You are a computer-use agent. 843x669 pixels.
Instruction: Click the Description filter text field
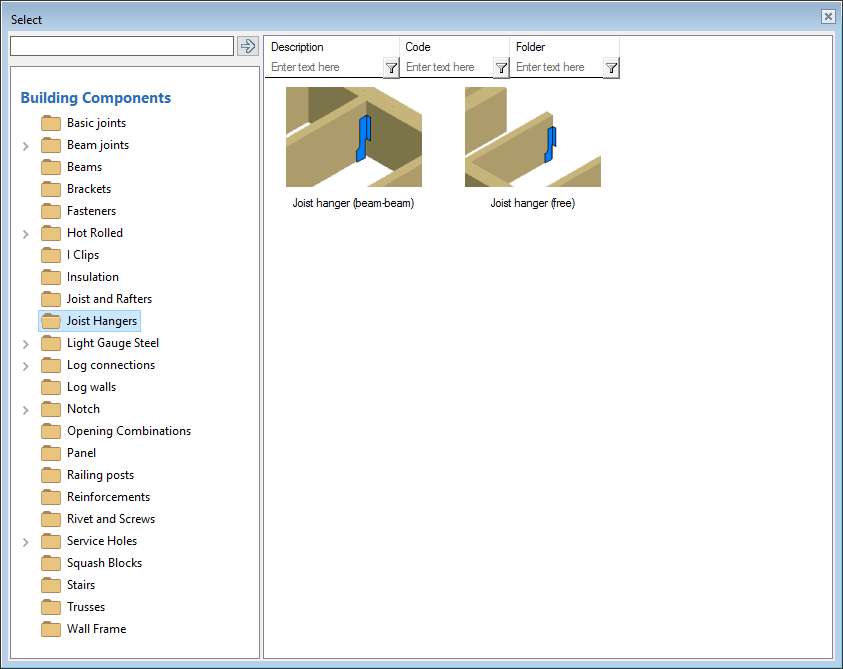tap(325, 67)
